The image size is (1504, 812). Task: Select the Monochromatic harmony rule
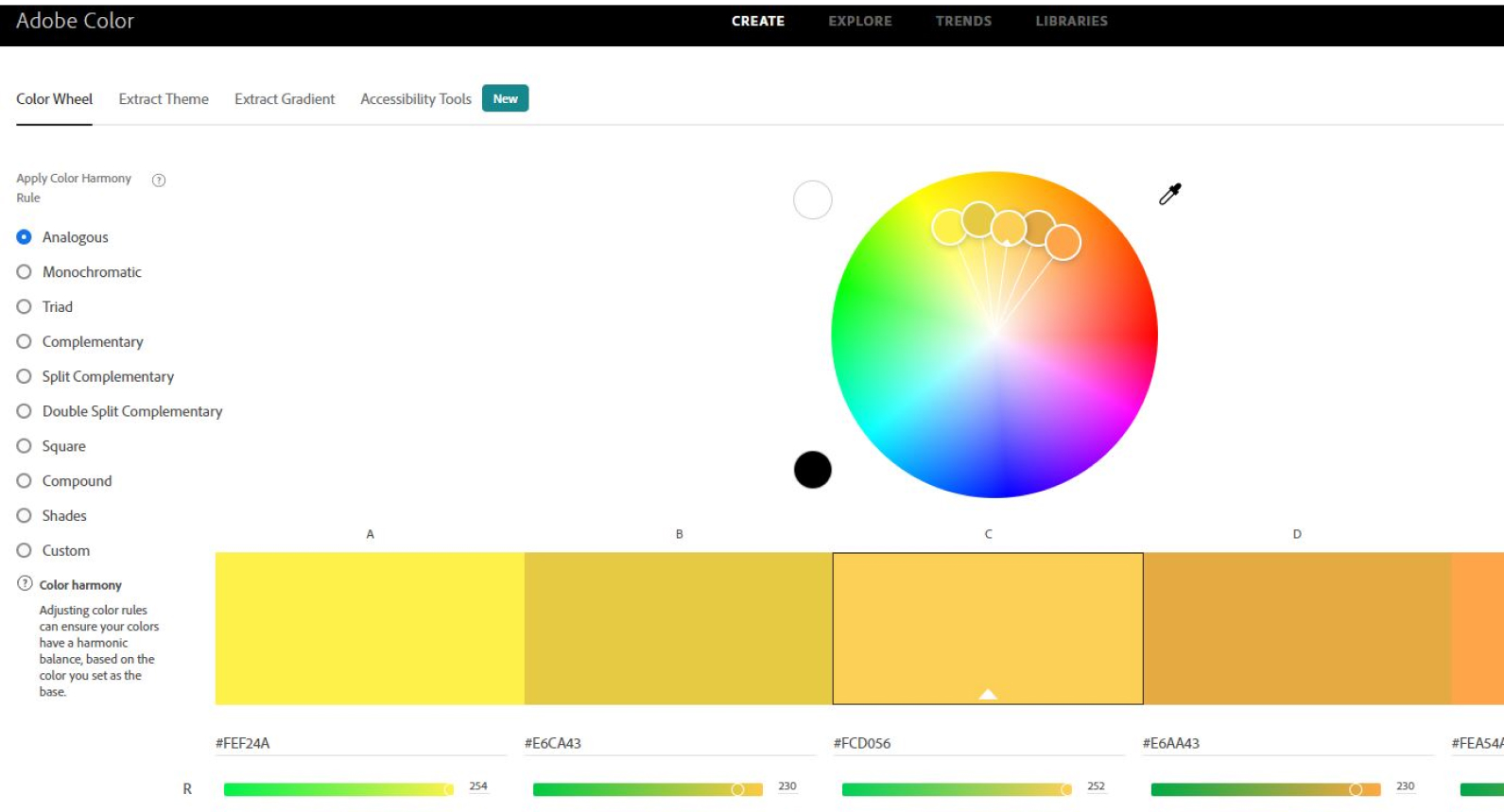(x=24, y=271)
